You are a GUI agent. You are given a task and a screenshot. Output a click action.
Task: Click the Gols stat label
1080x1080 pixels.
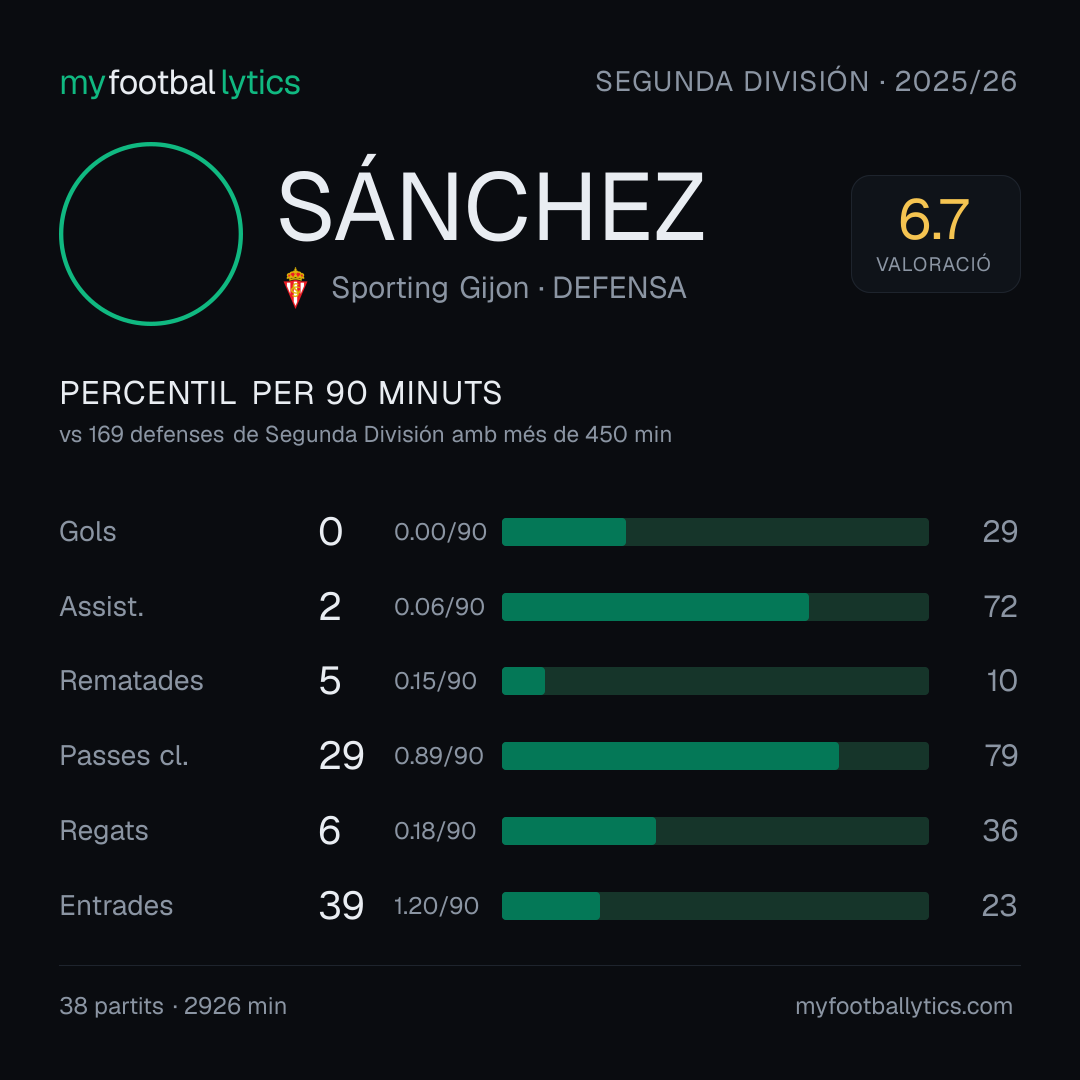[87, 532]
